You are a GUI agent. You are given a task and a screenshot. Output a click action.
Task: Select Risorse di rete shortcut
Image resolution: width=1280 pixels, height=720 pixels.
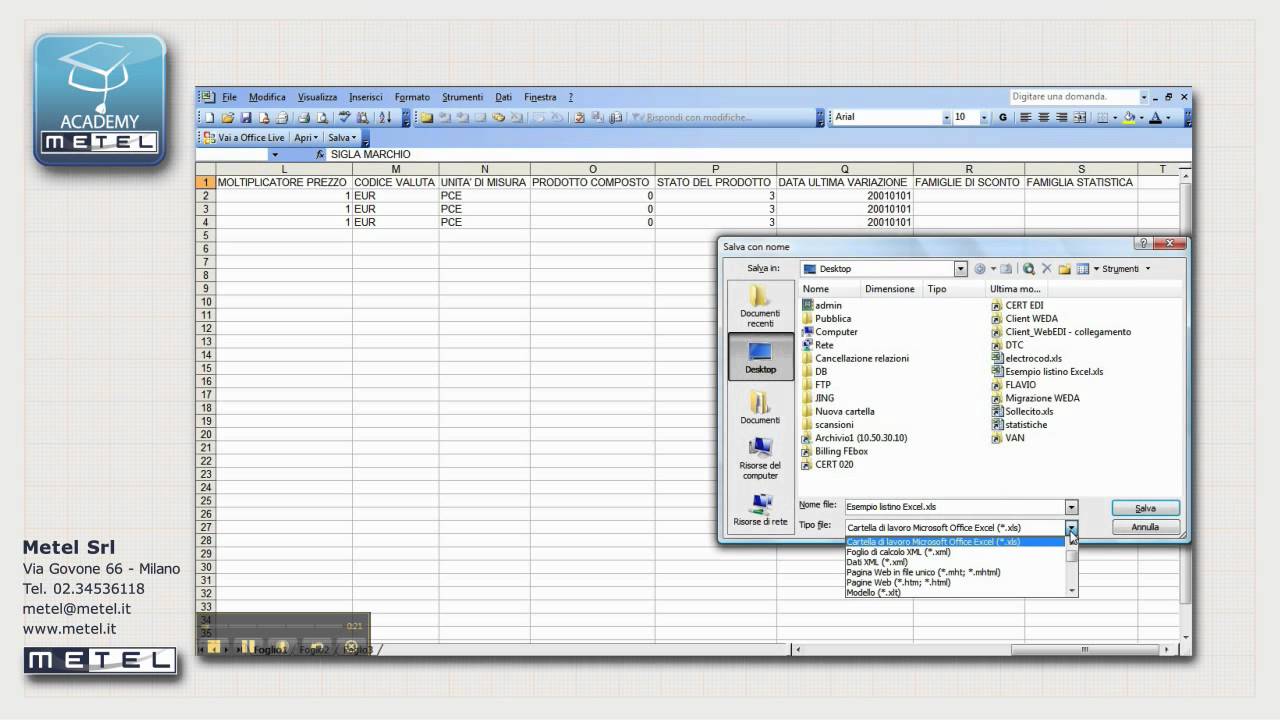pos(760,509)
